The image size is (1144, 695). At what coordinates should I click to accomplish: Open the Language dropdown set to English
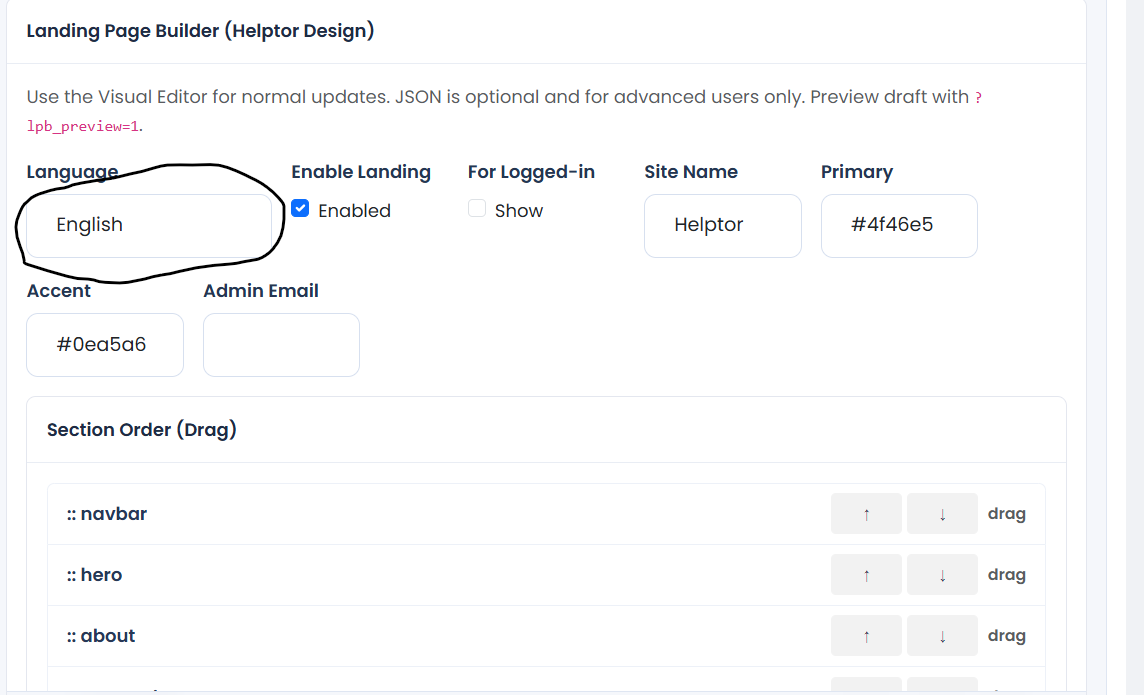(x=149, y=225)
